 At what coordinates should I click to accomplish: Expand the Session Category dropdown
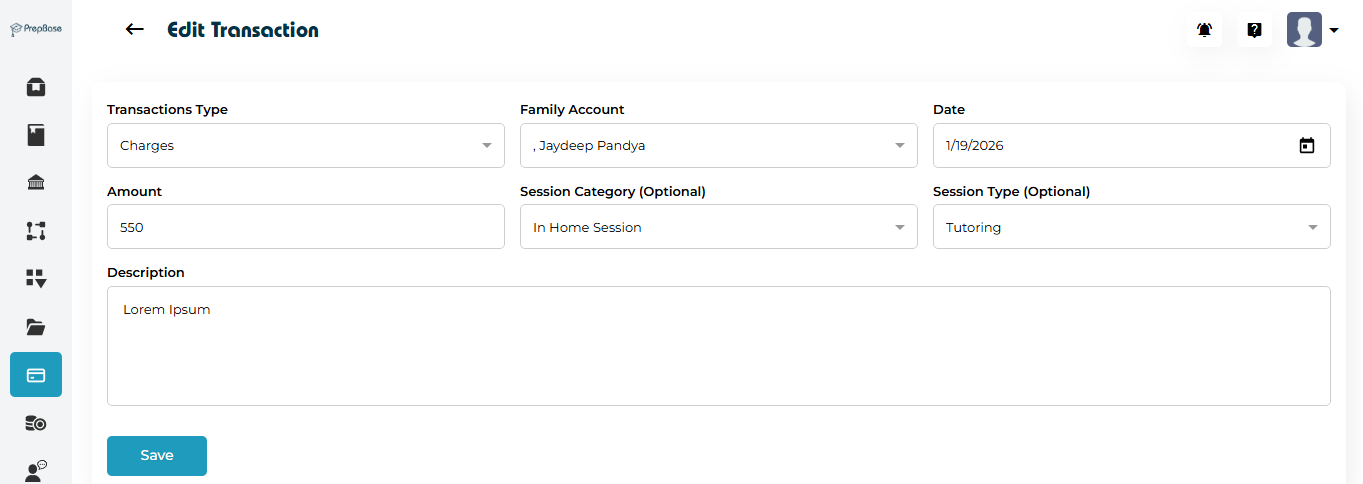(718, 228)
